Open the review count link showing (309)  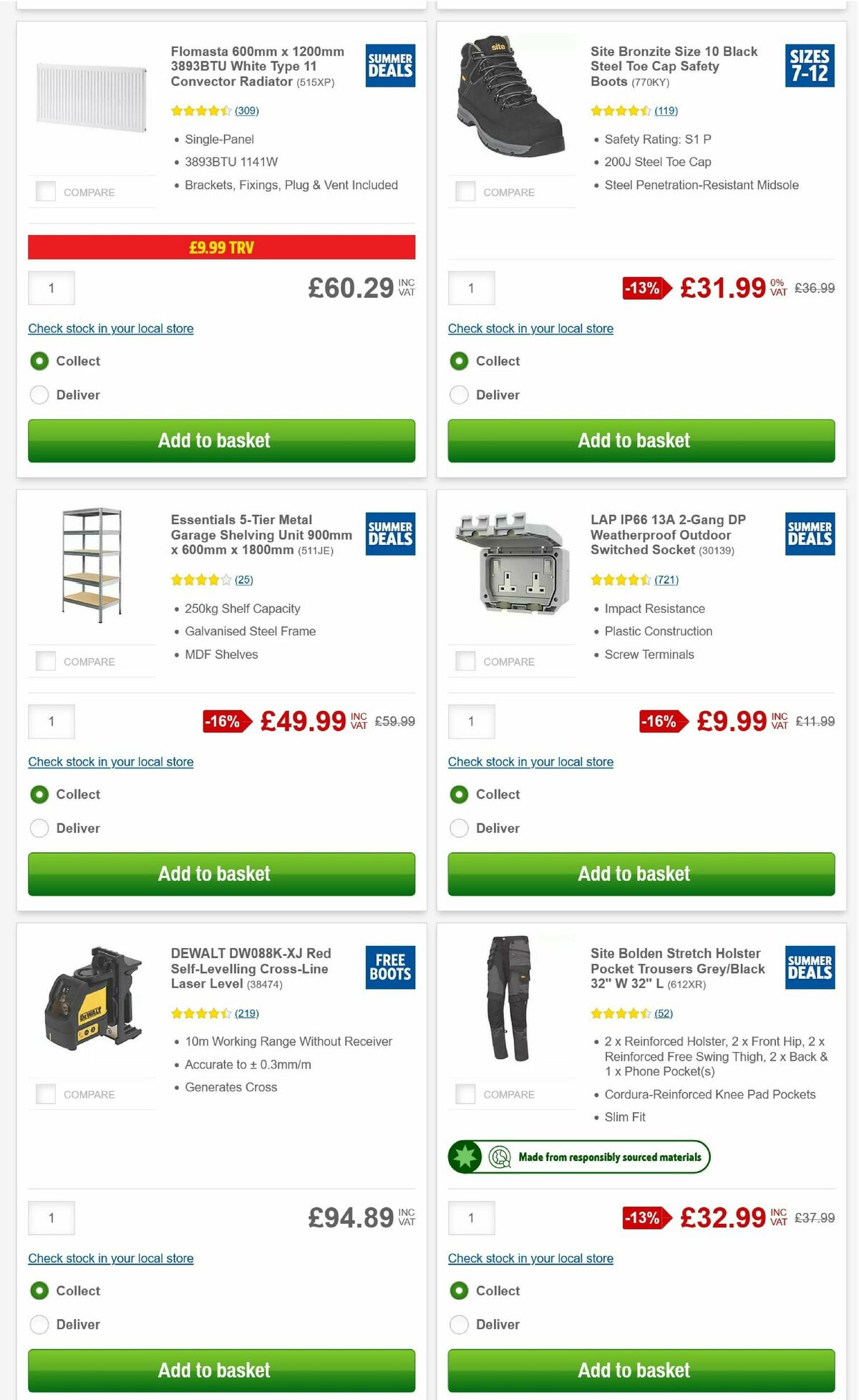[247, 111]
